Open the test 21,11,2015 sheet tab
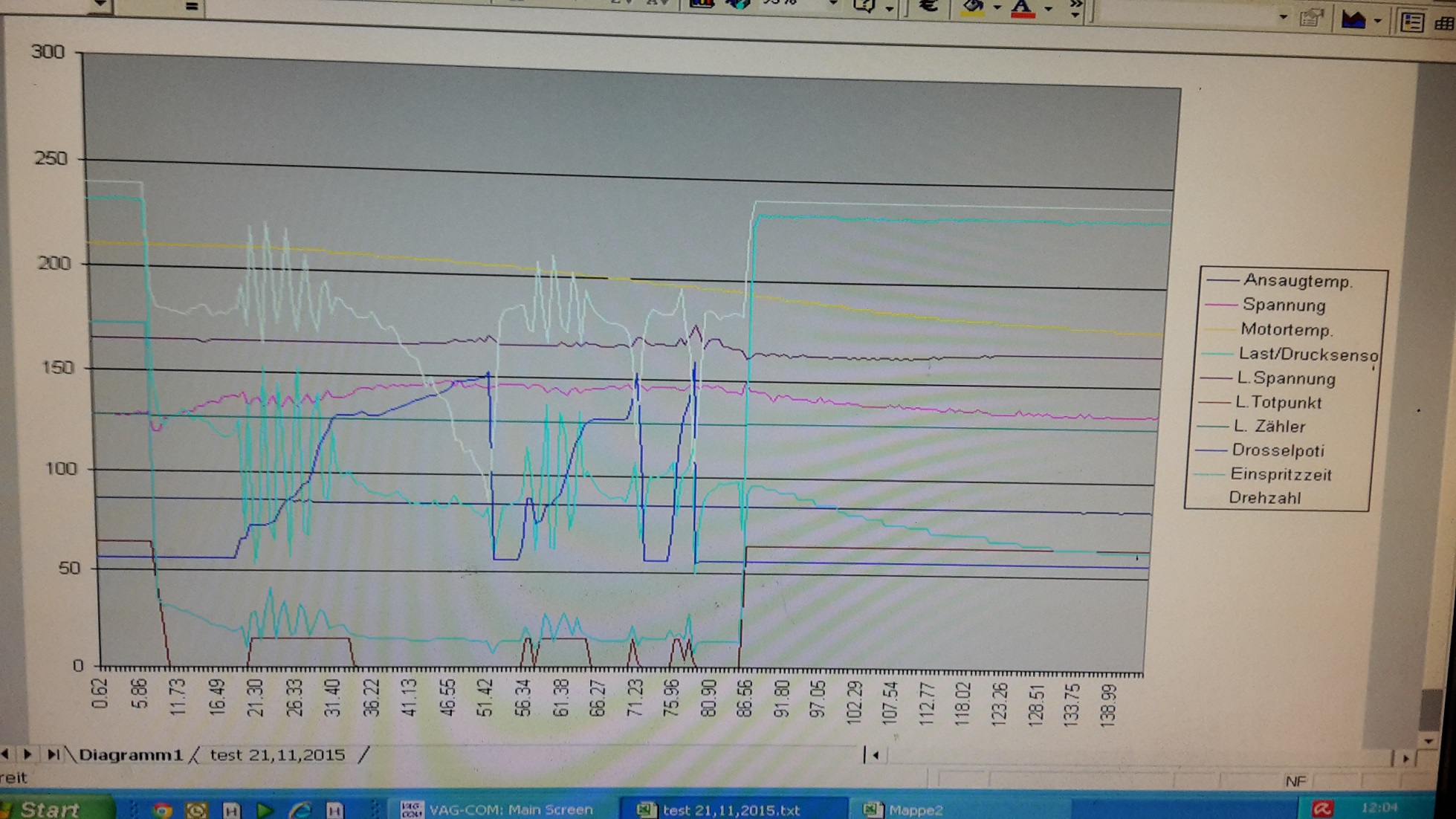1456x819 pixels. (x=277, y=755)
